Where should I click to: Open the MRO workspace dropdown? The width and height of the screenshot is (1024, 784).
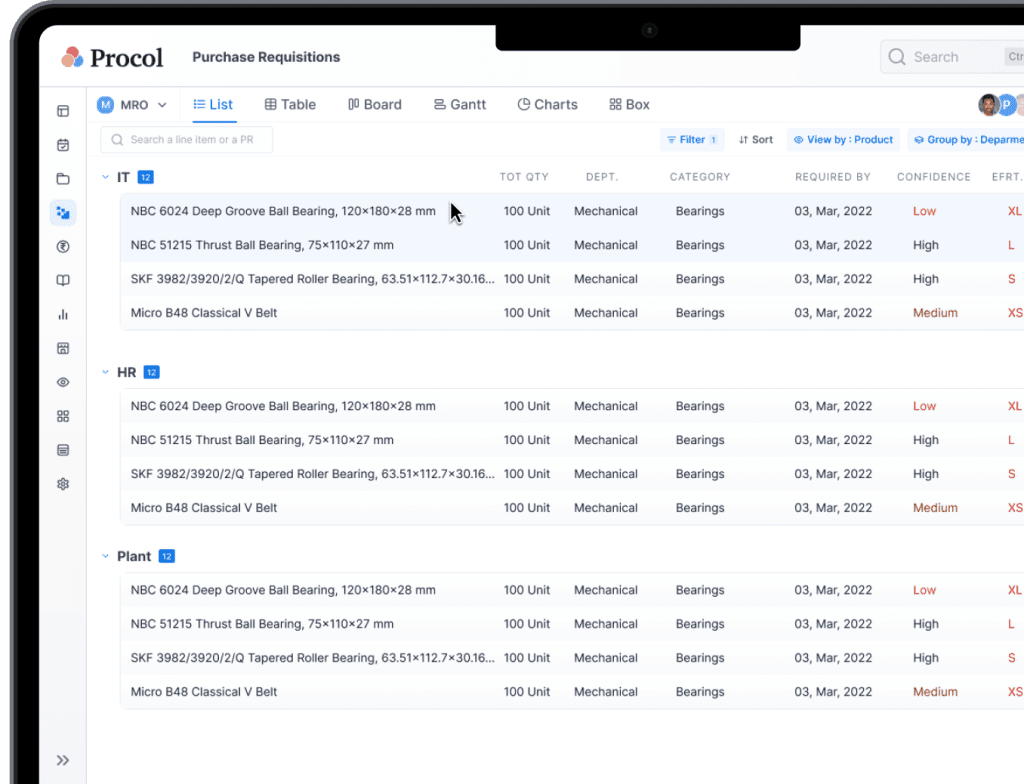tap(132, 105)
